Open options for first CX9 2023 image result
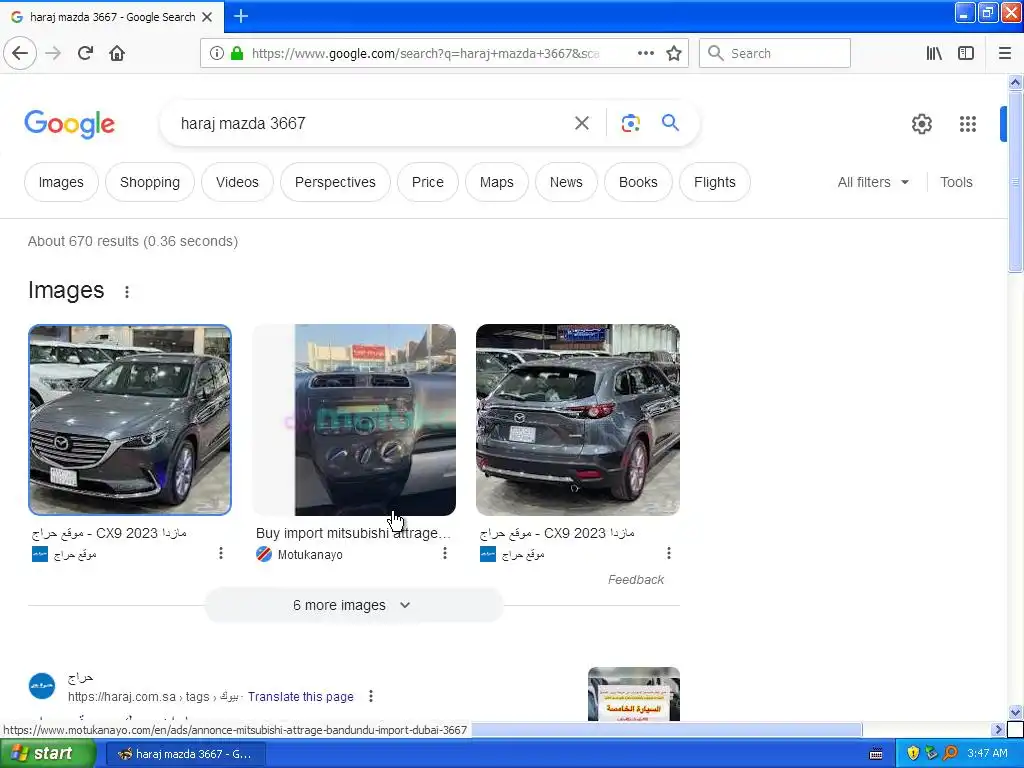Image resolution: width=1024 pixels, height=768 pixels. pos(221,553)
